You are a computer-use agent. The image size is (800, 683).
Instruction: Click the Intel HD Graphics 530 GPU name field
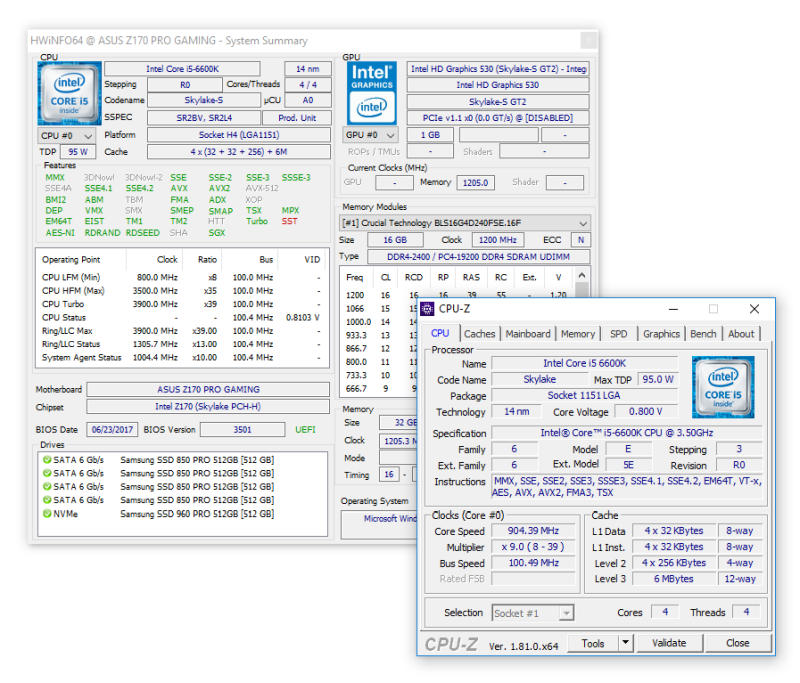(497, 85)
